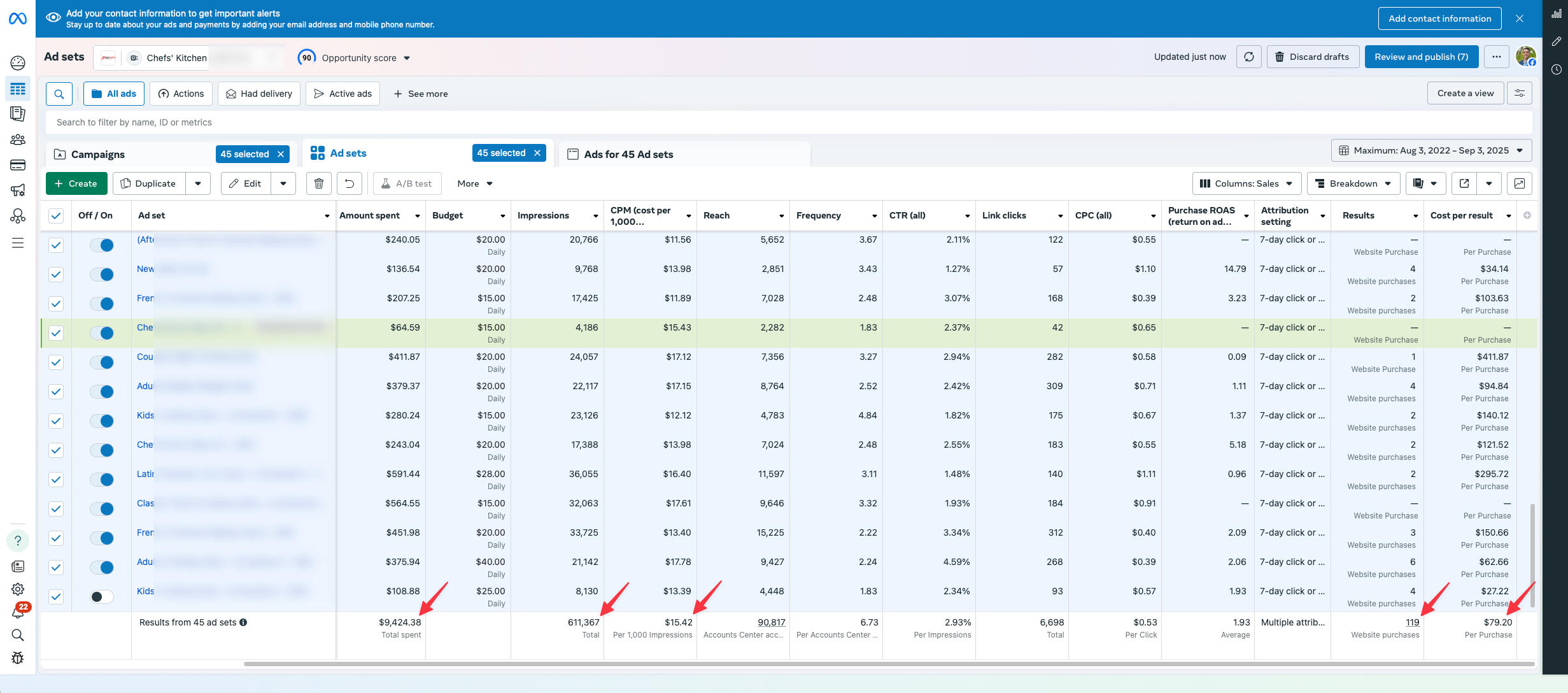Toggle off the $240.05 ad set switch
This screenshot has width=1568, height=693.
point(101,245)
